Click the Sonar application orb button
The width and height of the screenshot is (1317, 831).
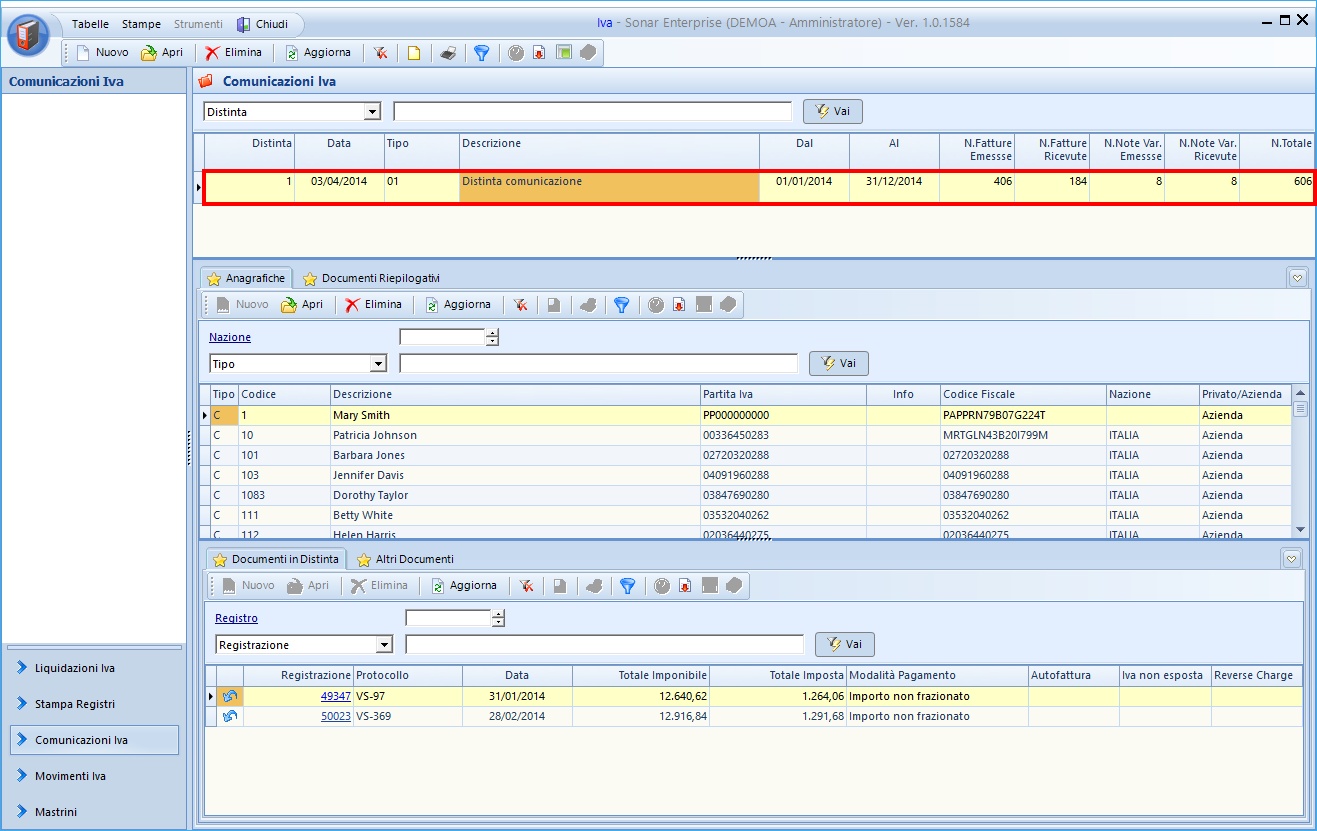(28, 36)
